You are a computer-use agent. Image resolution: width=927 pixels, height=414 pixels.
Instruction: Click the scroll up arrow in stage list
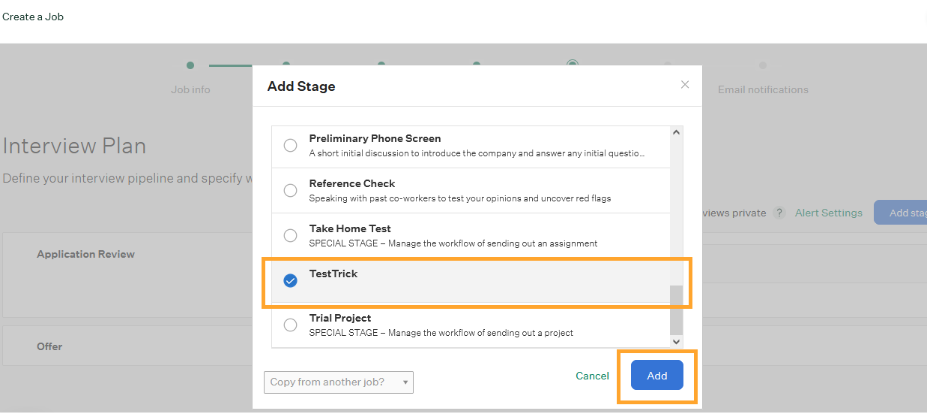point(676,133)
